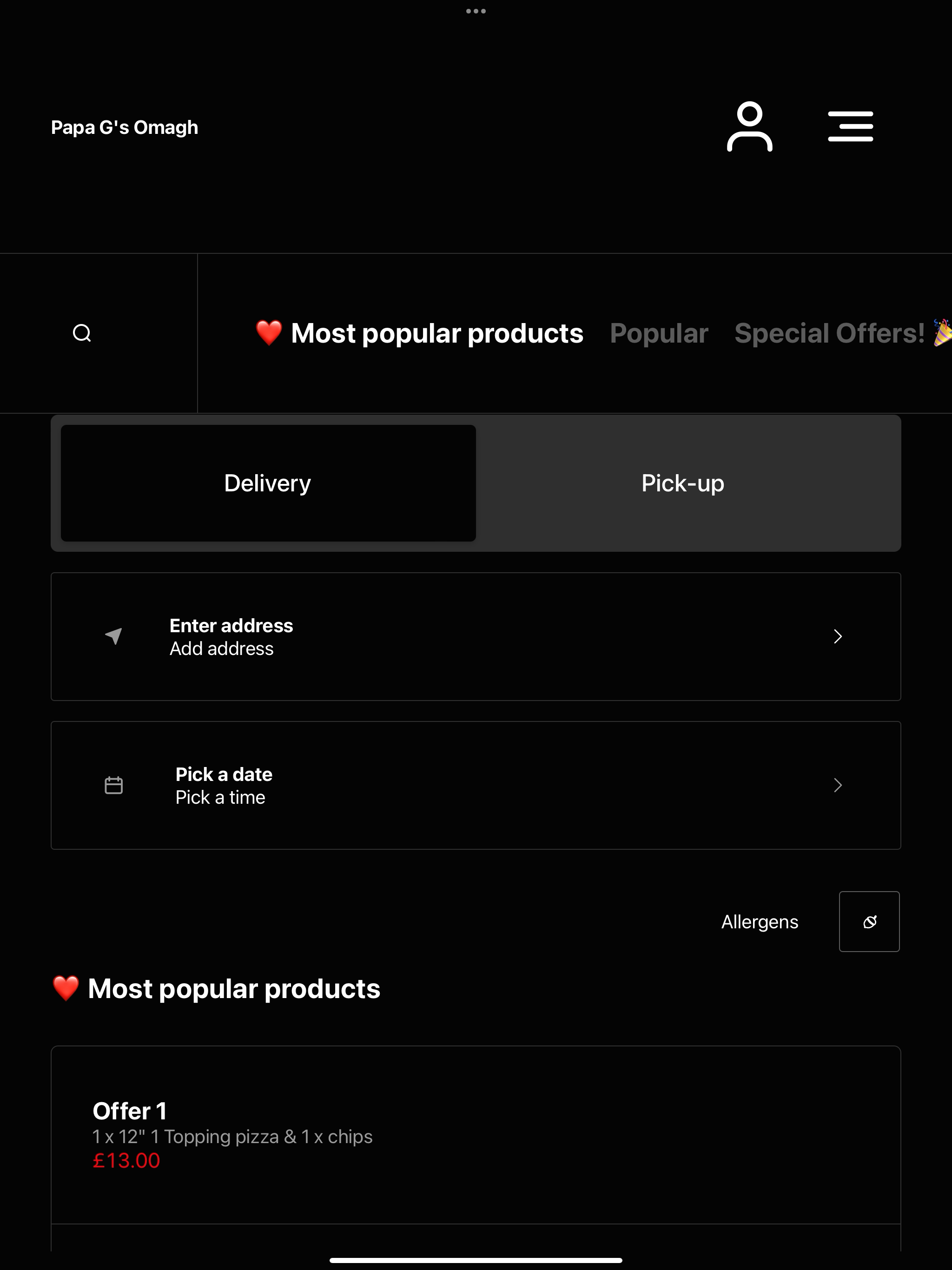Open the allergens filter icon button
This screenshot has width=952, height=1270.
pos(869,921)
